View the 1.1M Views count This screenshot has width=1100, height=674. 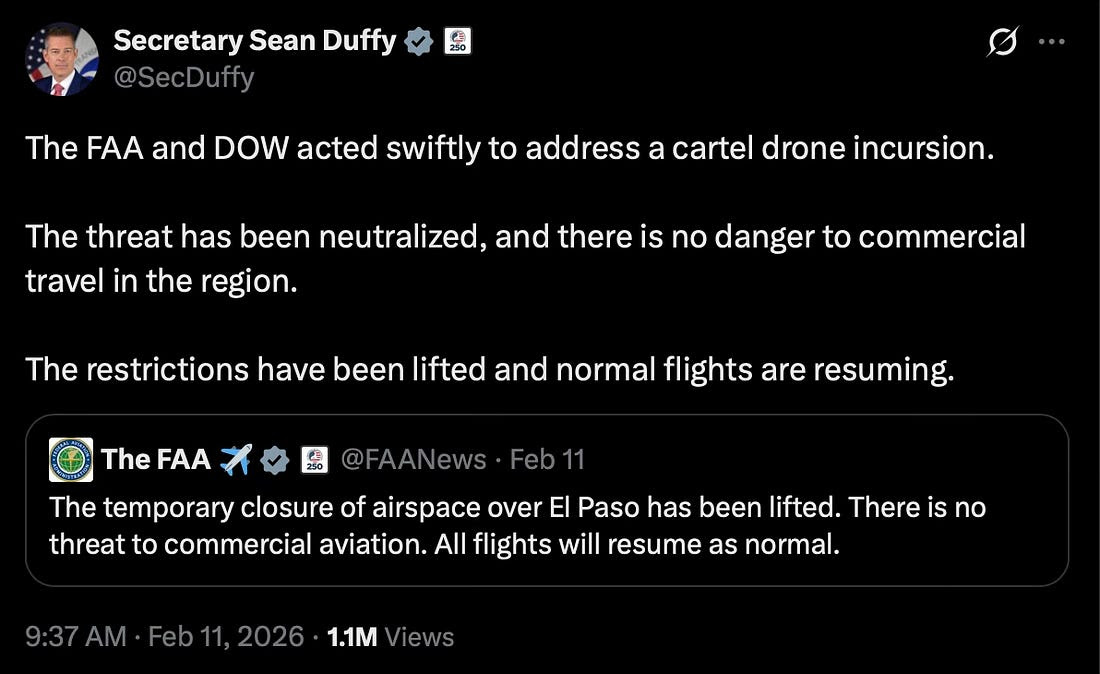(391, 637)
